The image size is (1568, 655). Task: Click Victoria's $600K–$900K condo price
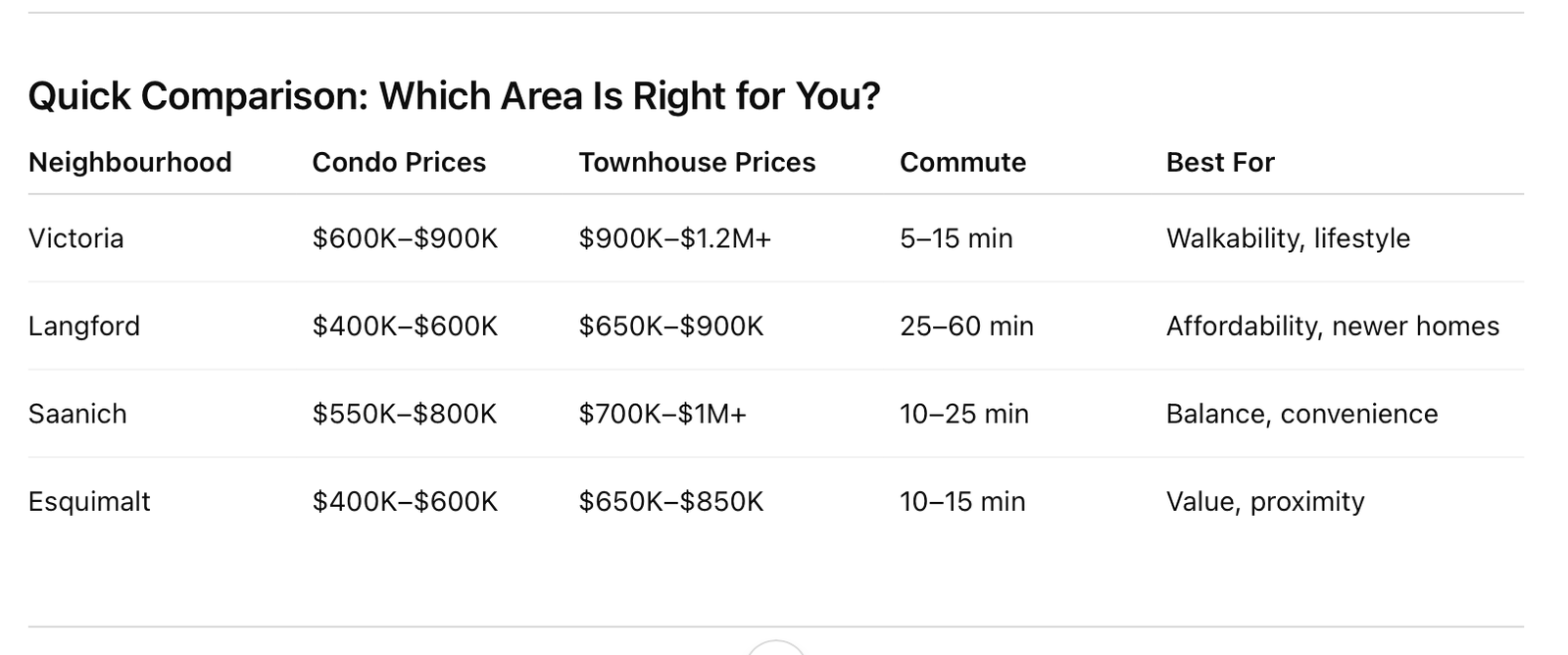[x=405, y=238]
